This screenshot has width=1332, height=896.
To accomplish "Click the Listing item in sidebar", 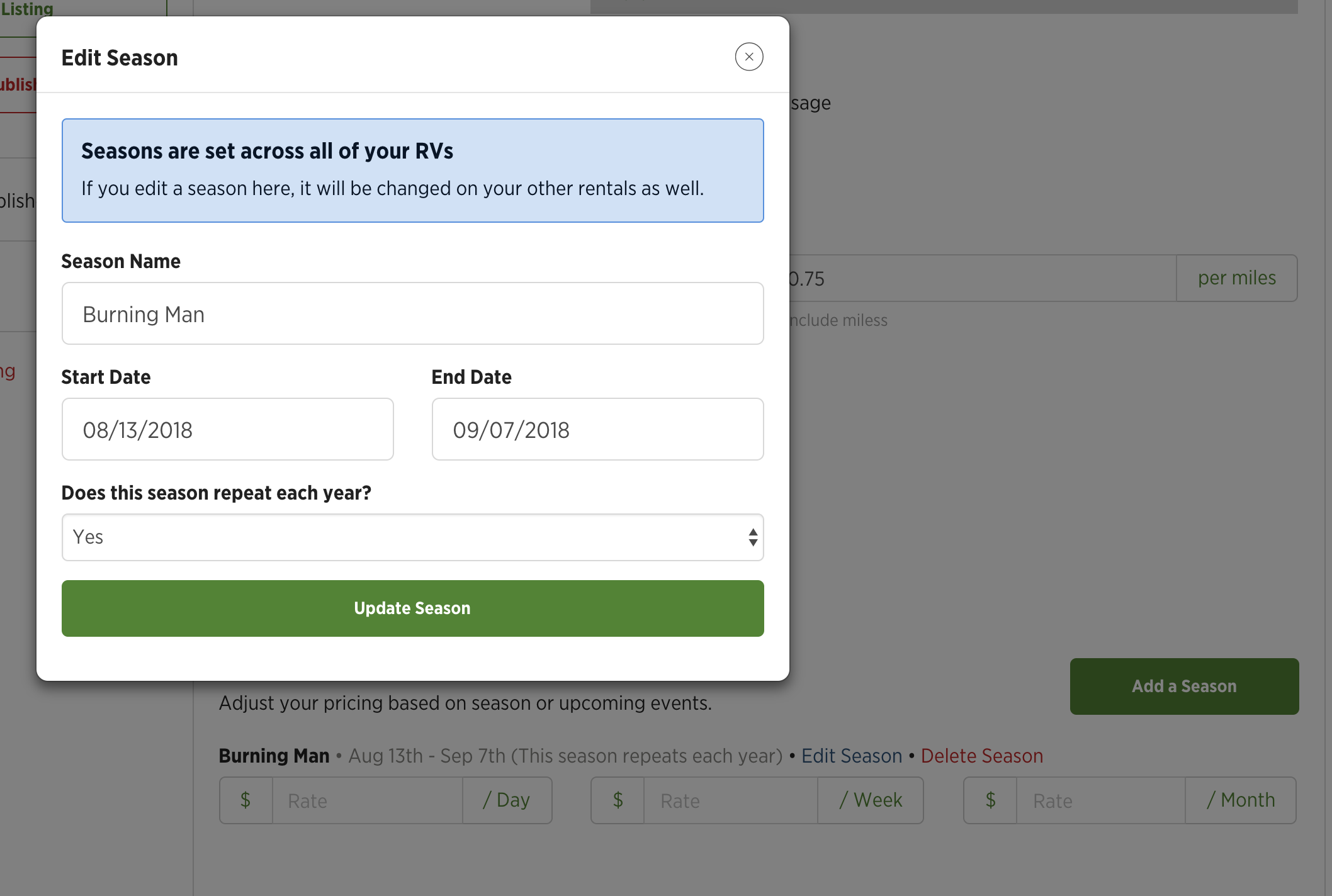I will [x=27, y=9].
